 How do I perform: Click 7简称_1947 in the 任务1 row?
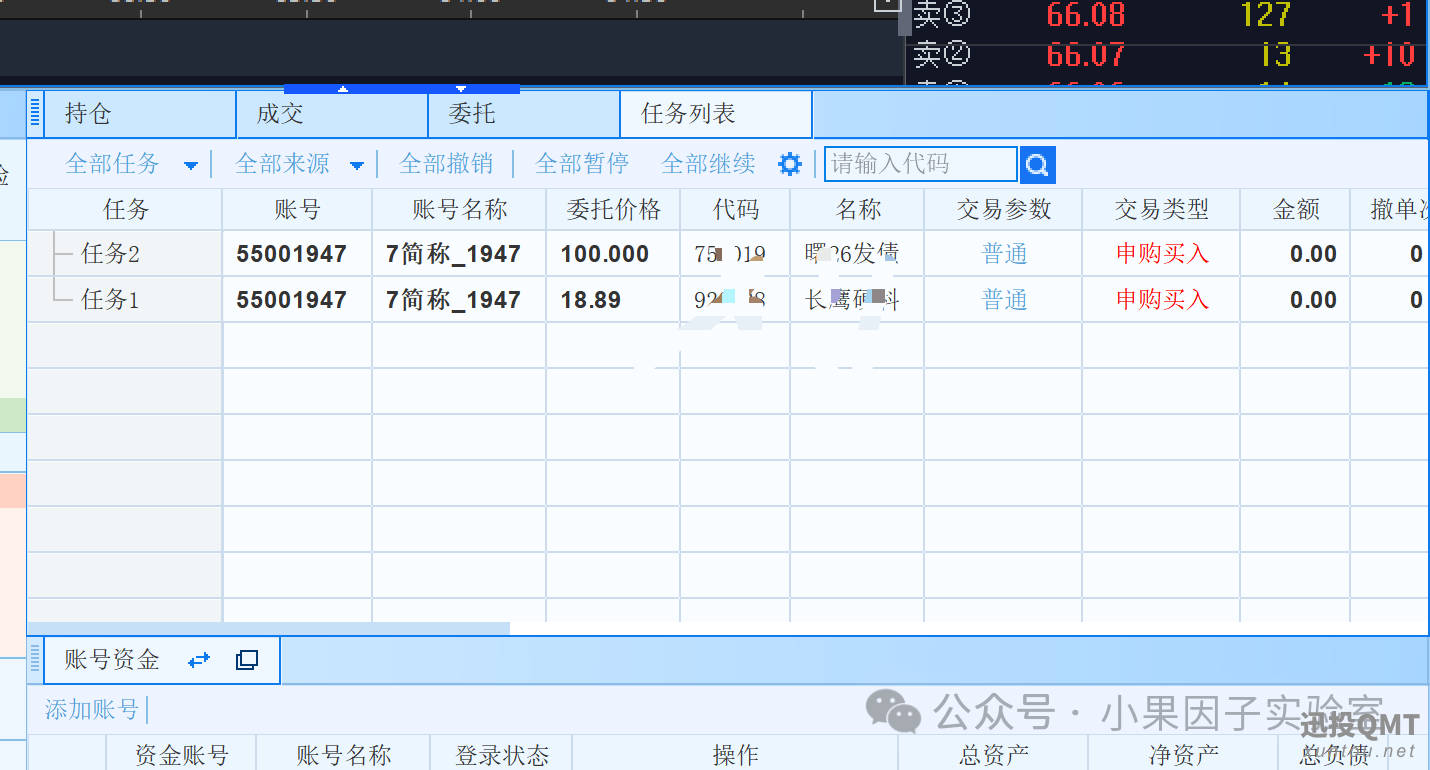coord(453,300)
